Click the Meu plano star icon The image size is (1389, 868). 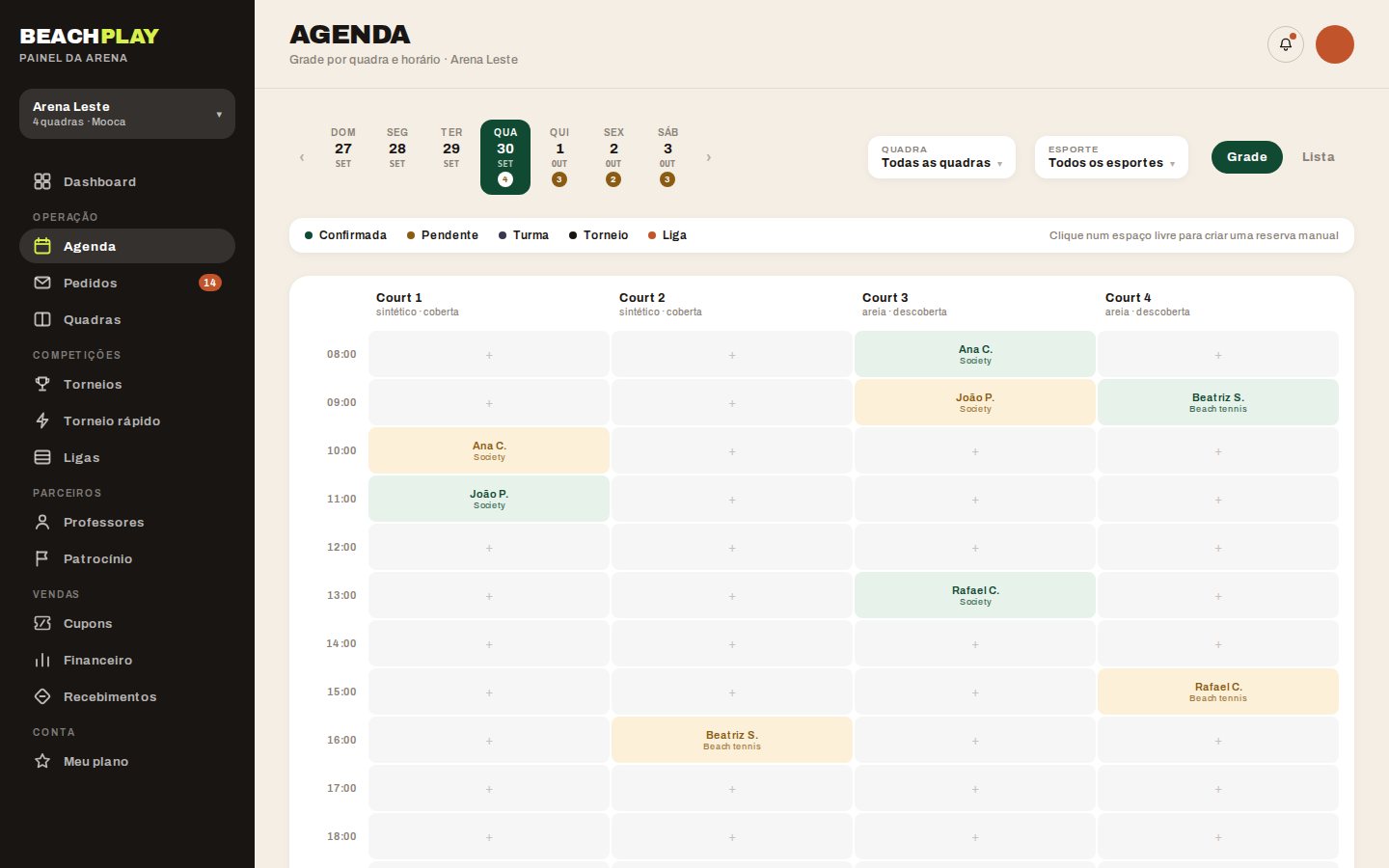(42, 761)
